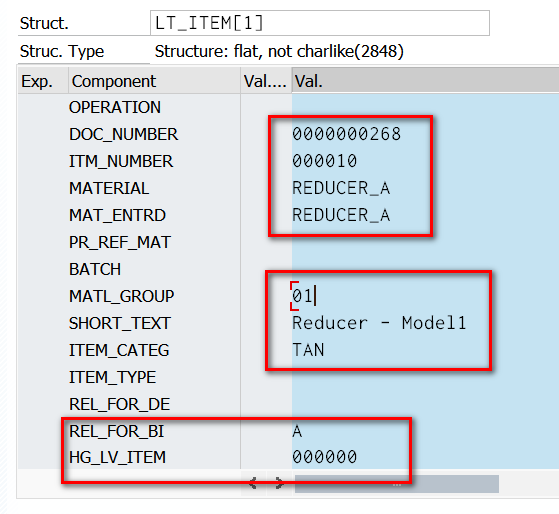Image resolution: width=559 pixels, height=514 pixels.
Task: Select the PR_REF_MAT component
Action: coord(120,242)
